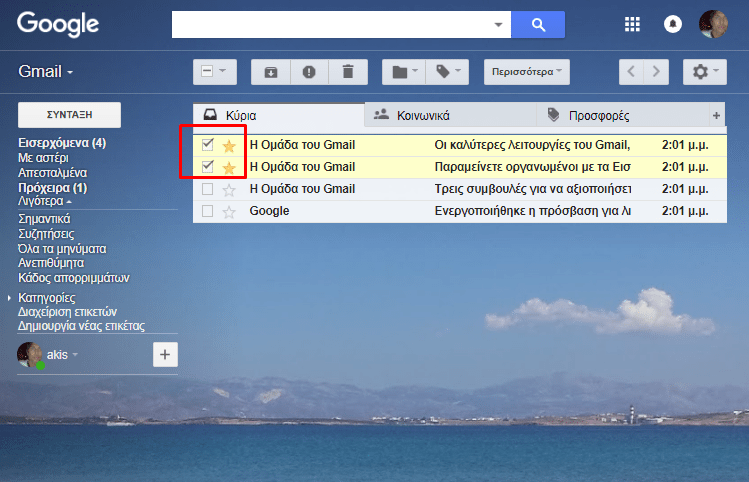Image resolution: width=749 pixels, height=482 pixels.
Task: Report selected messages as spam
Action: point(309,72)
